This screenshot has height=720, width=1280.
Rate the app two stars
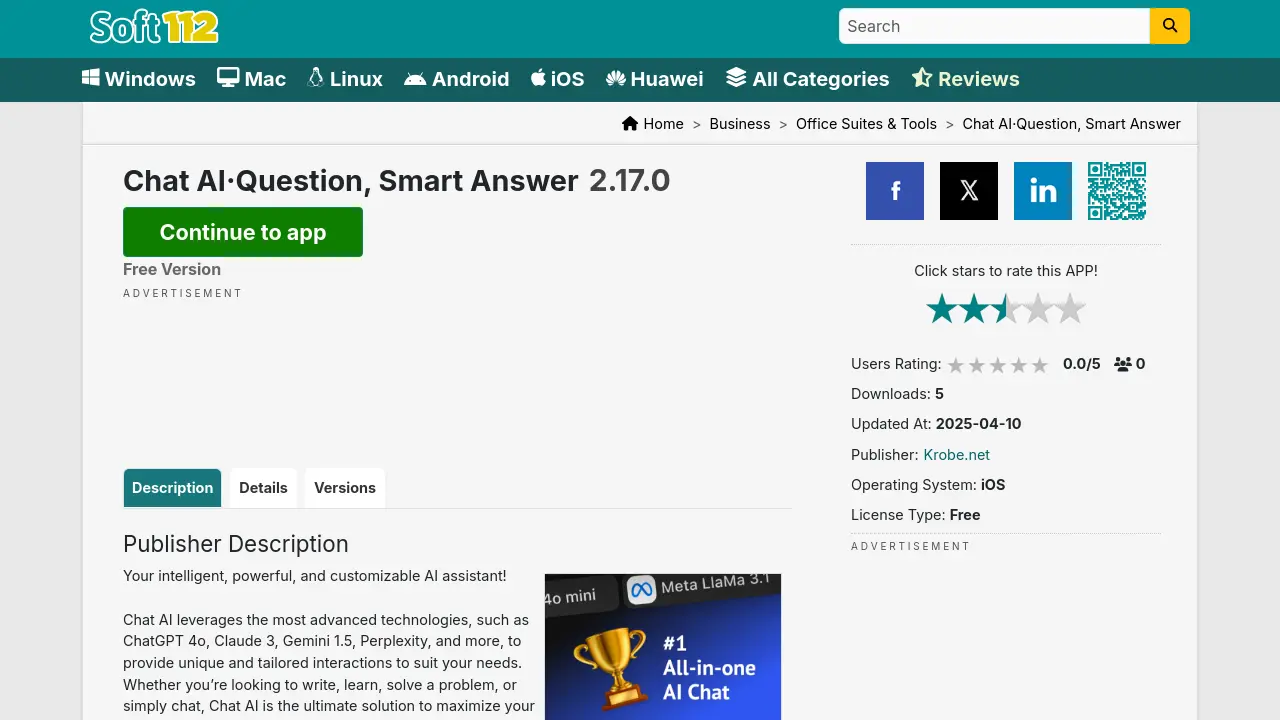point(974,309)
